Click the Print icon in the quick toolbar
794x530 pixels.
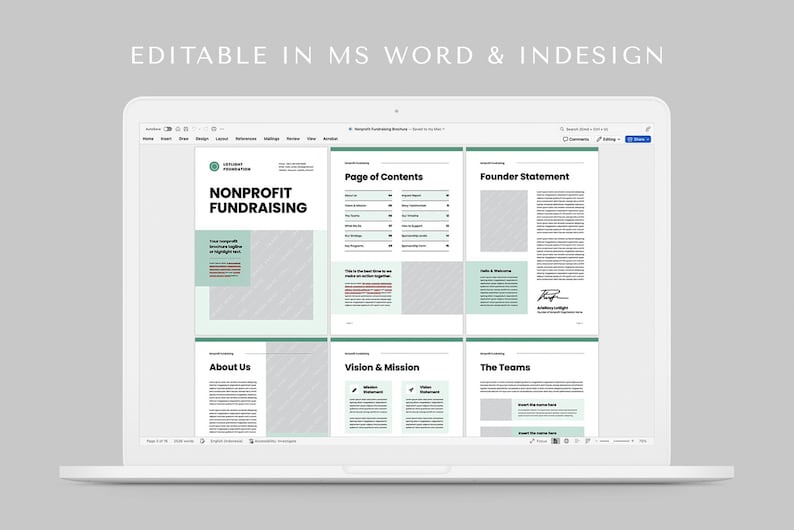coord(214,129)
